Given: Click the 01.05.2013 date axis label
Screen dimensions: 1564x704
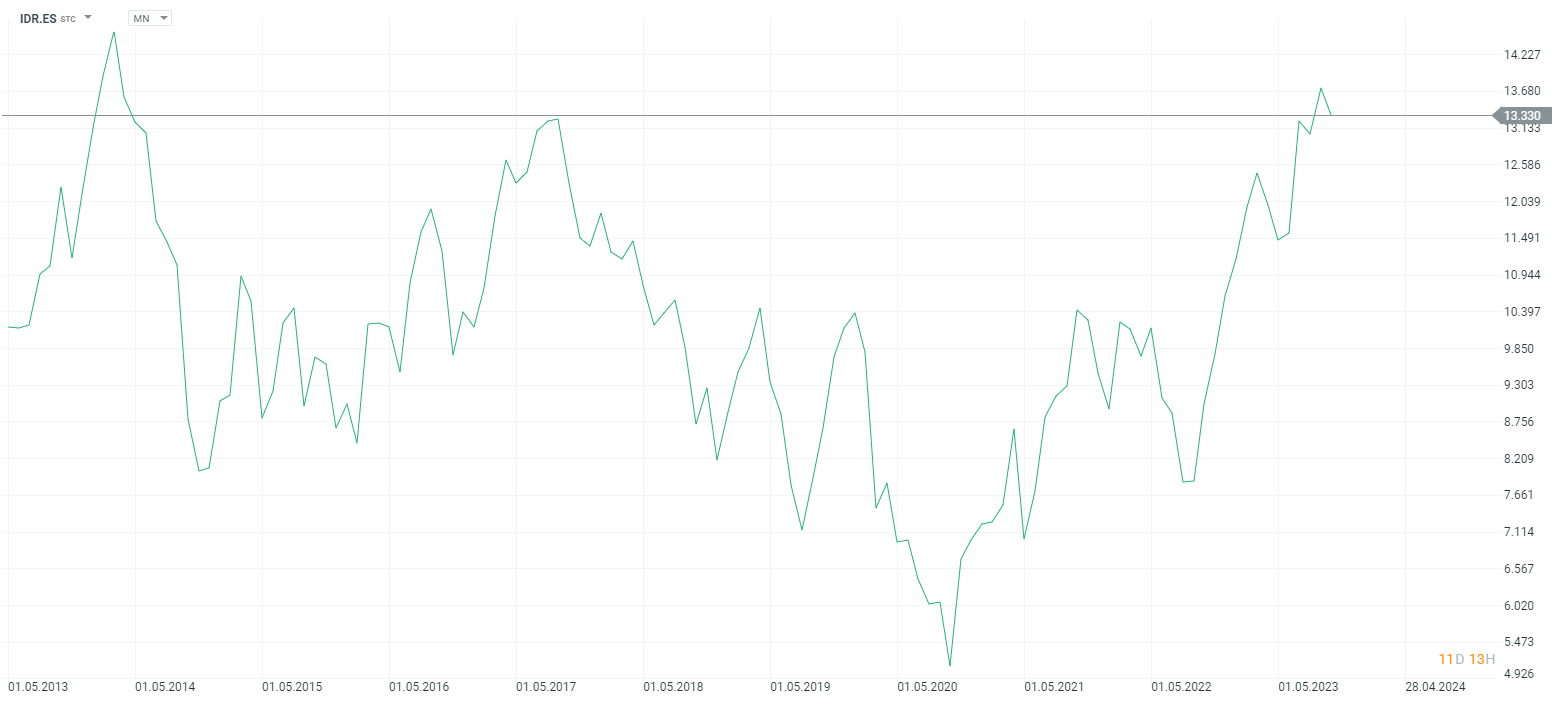Looking at the screenshot, I should 39,687.
